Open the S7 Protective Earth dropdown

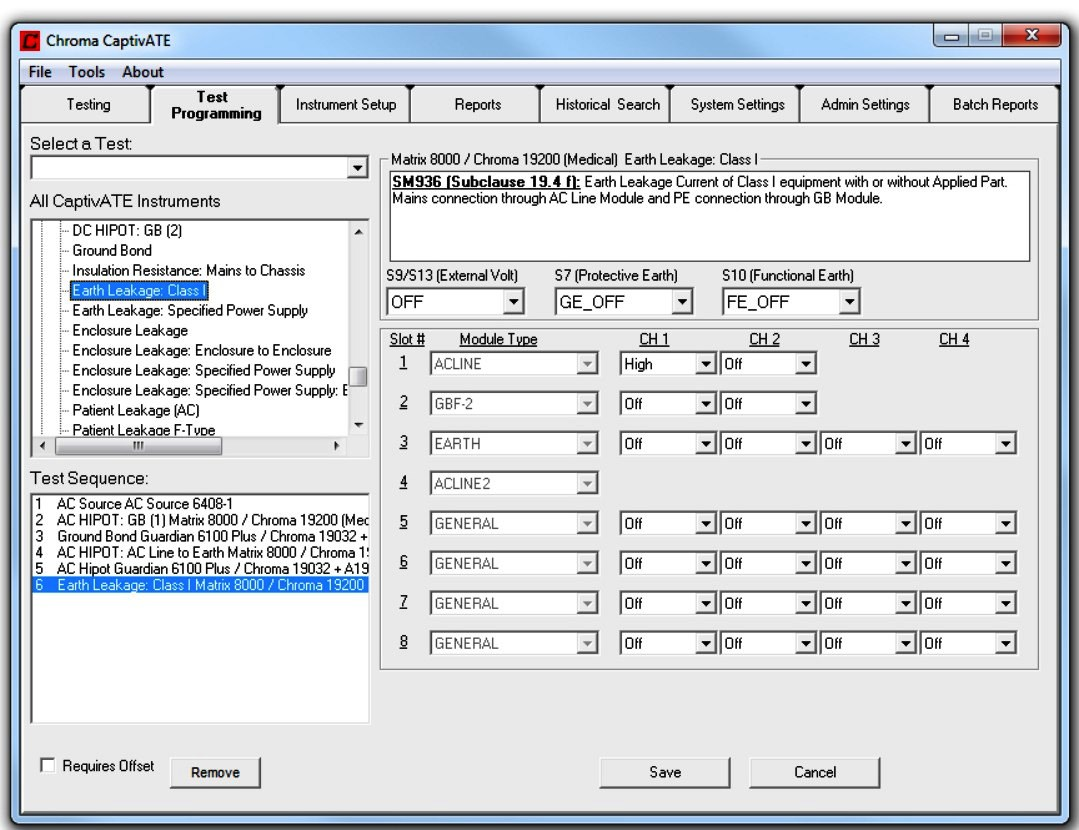tap(682, 300)
